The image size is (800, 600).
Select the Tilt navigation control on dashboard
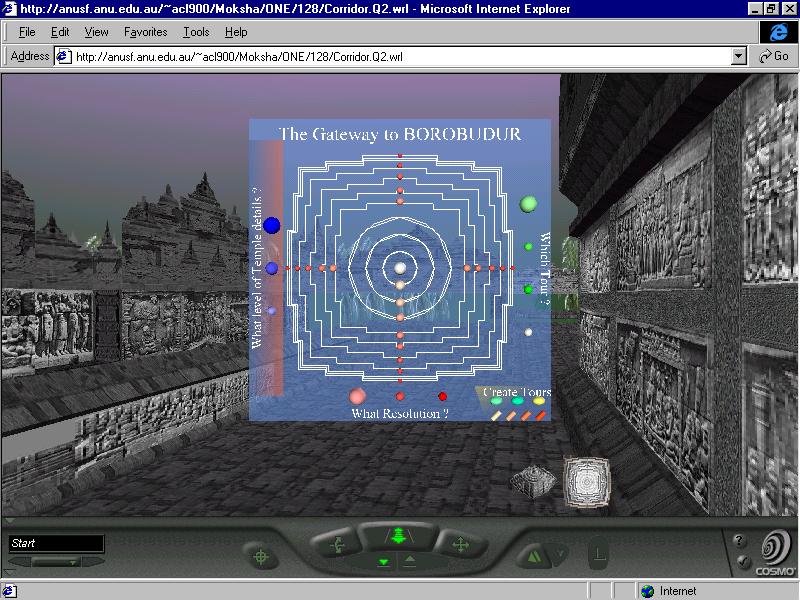[337, 545]
